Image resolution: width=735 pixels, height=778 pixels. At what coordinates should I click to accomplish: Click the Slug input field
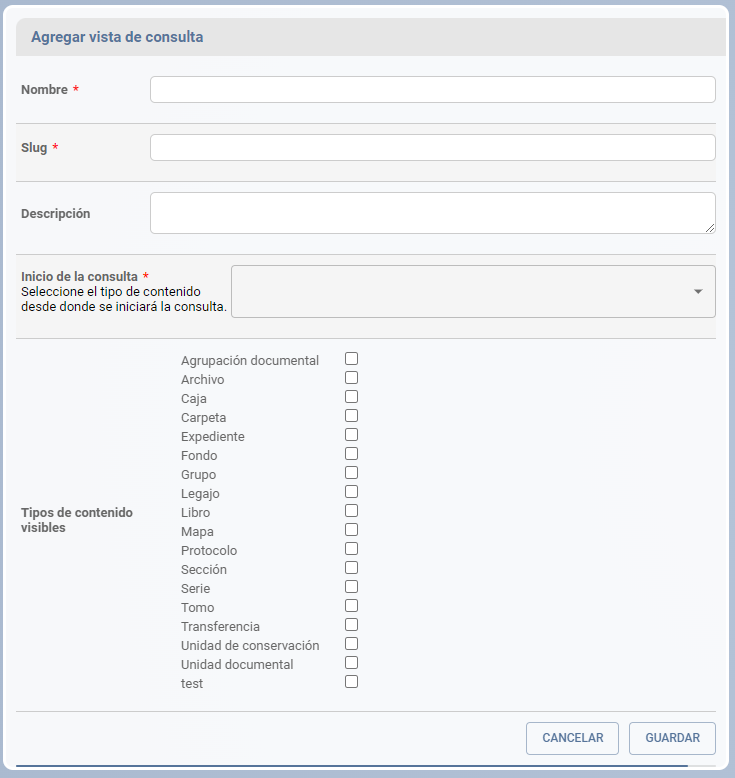pos(432,147)
